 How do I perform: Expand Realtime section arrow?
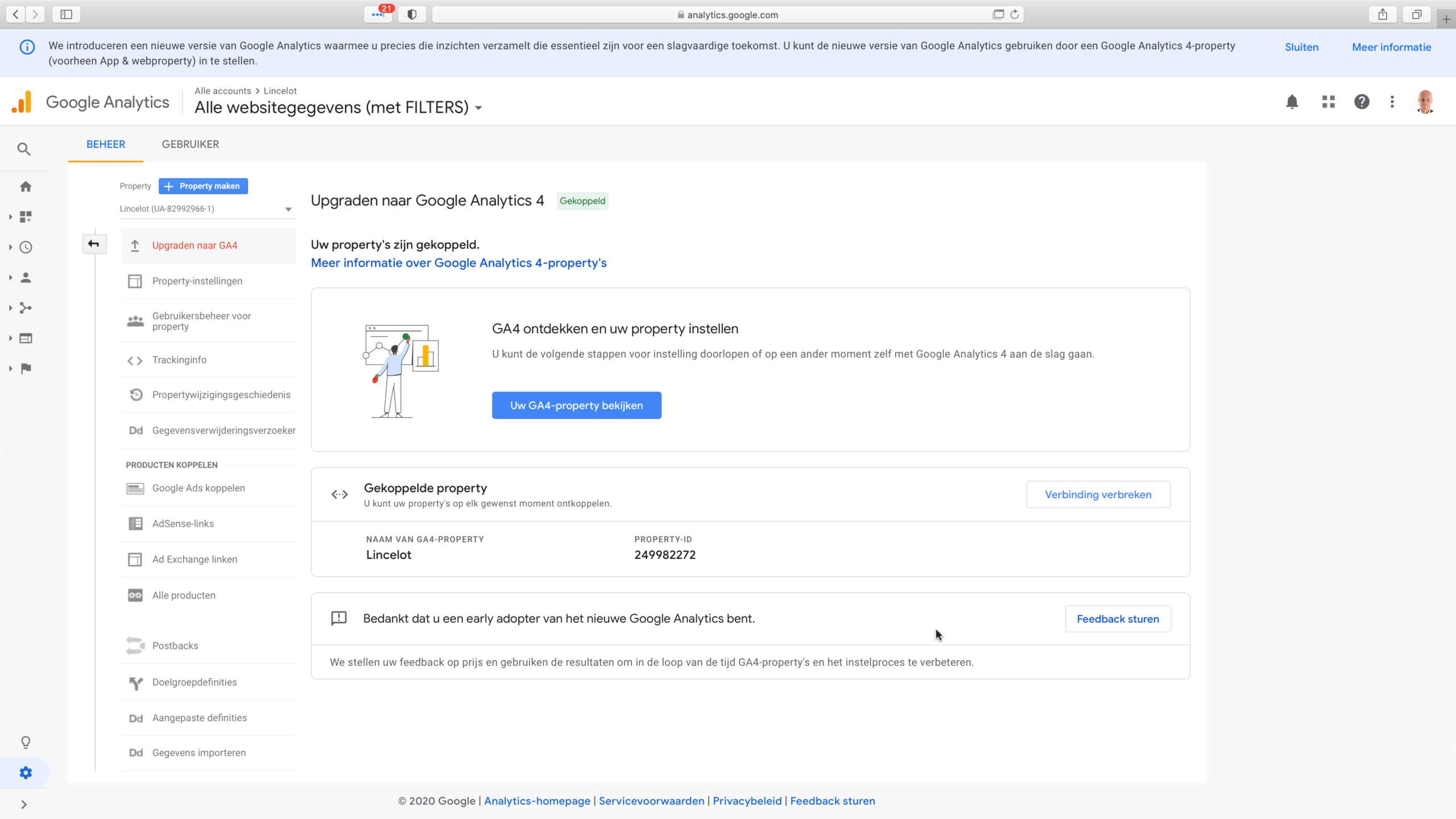coord(10,247)
